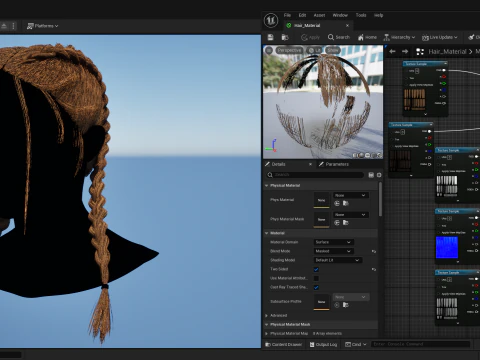This screenshot has width=480, height=360.
Task: Click the Details panel search field
Action: pos(315,175)
